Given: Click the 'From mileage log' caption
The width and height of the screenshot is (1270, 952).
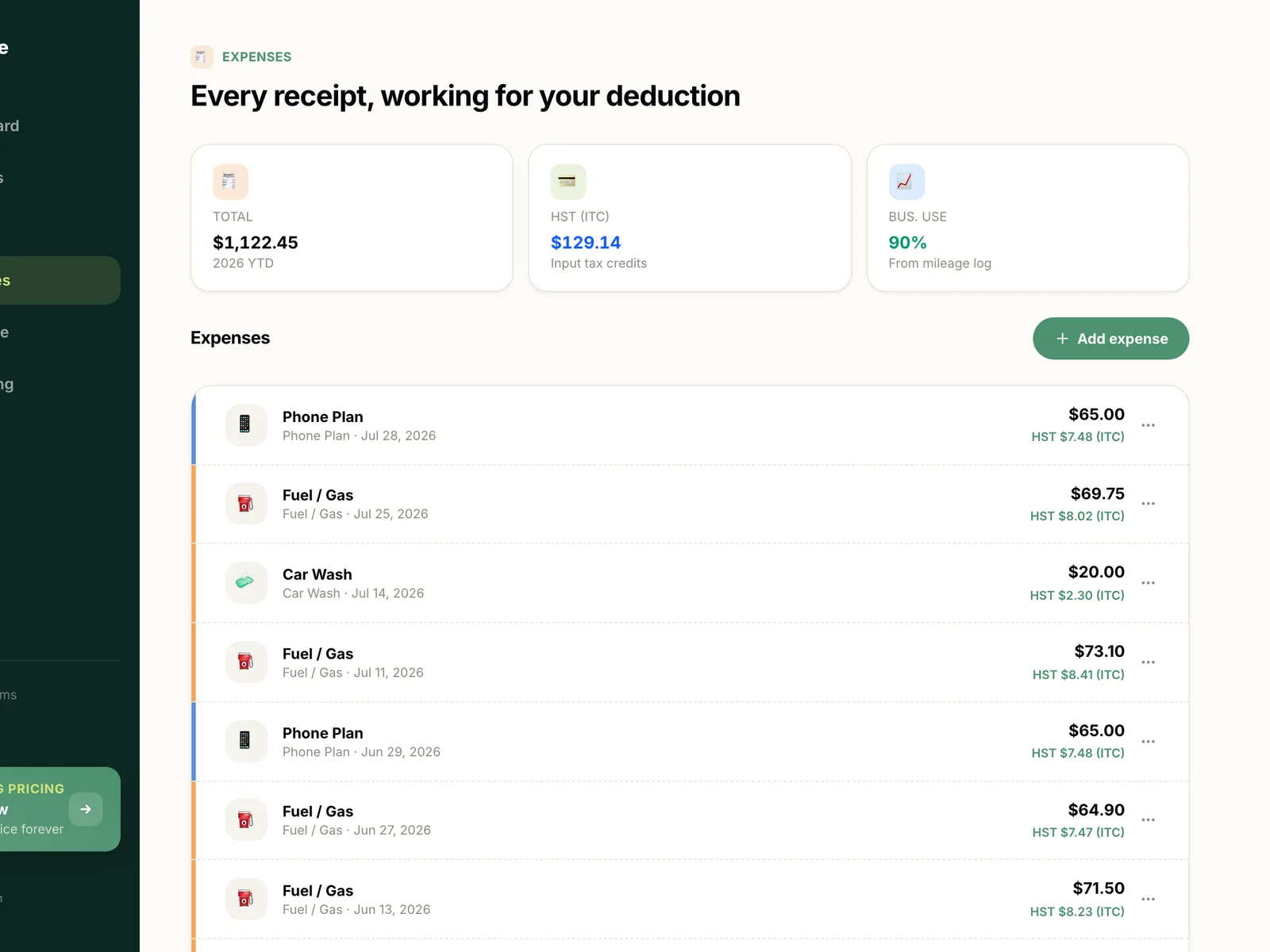Looking at the screenshot, I should (940, 263).
